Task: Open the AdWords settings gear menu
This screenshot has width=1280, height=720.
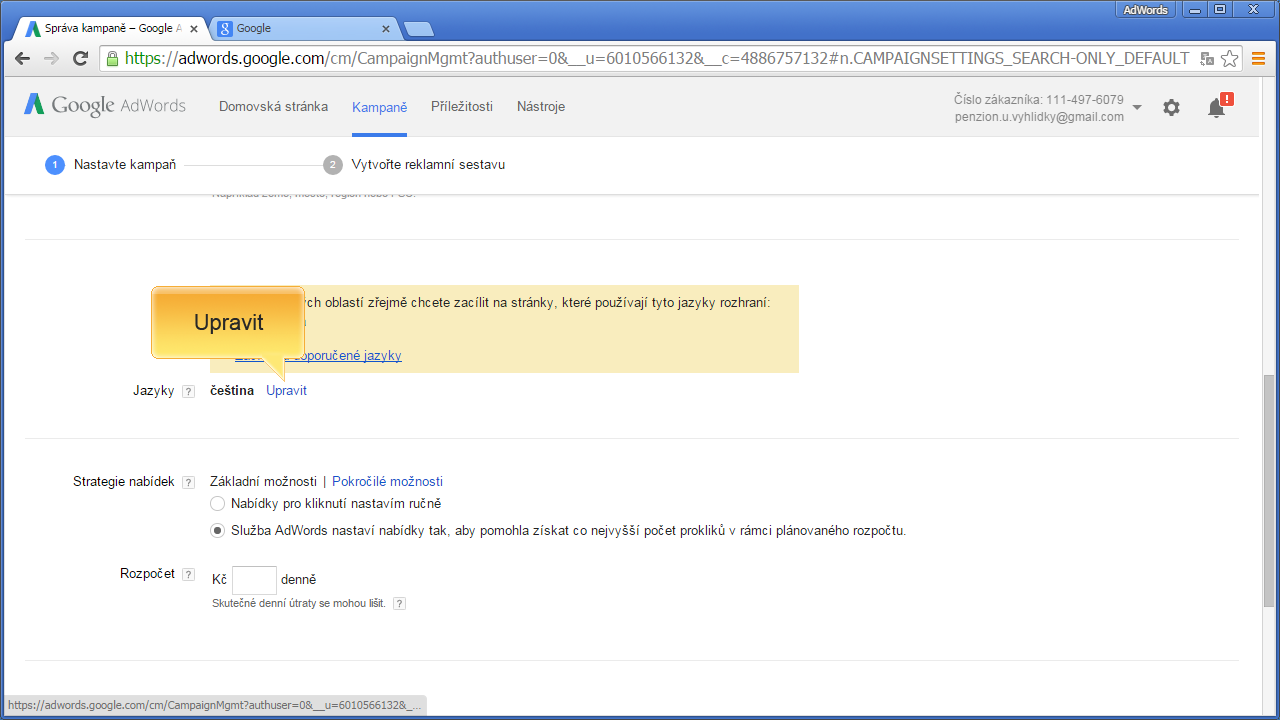Action: coord(1171,107)
